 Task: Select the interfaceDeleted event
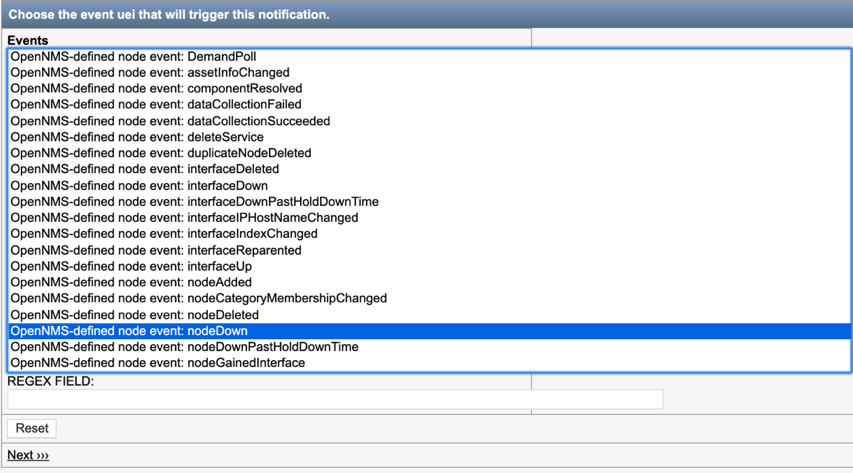(430, 169)
